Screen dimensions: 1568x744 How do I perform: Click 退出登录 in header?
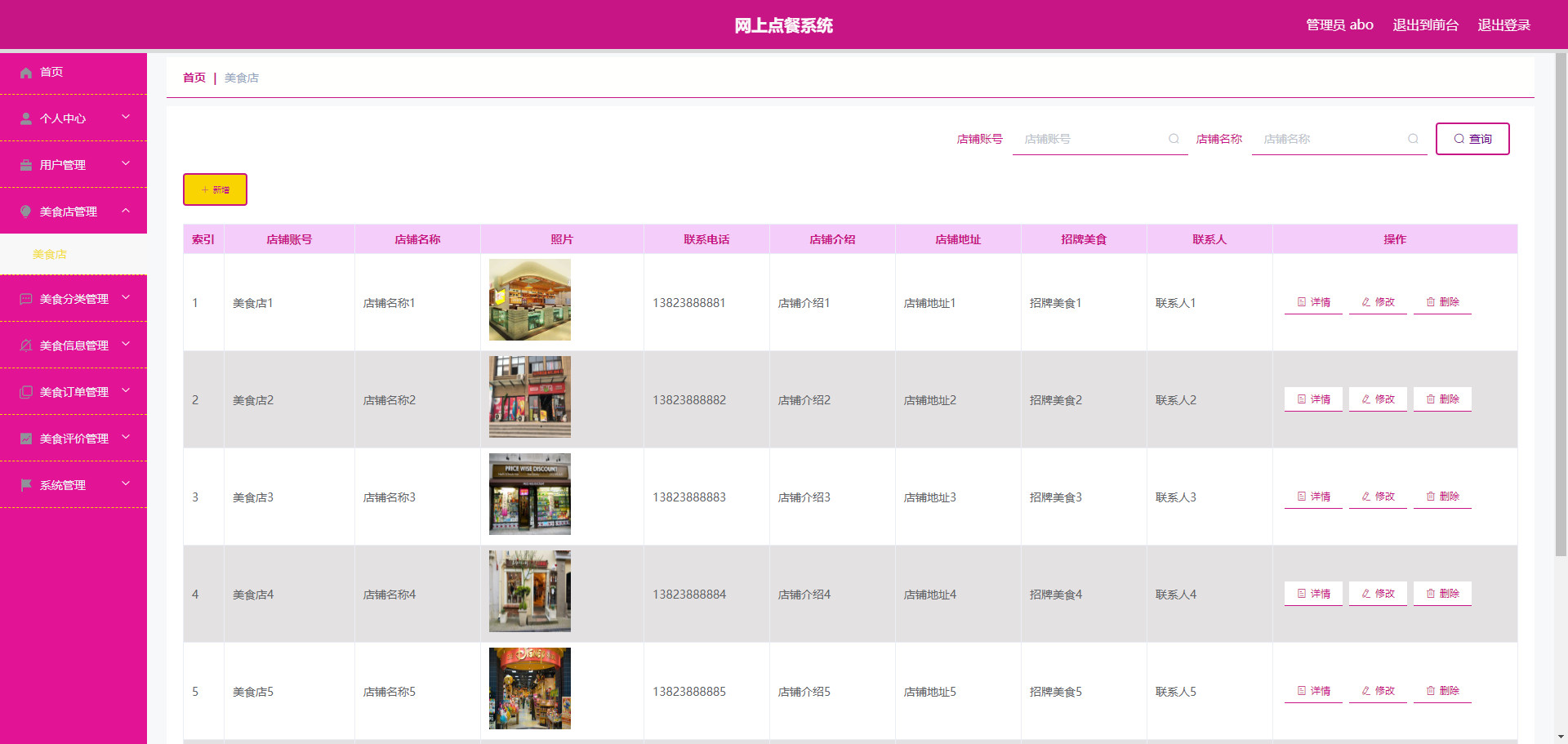(x=1503, y=25)
